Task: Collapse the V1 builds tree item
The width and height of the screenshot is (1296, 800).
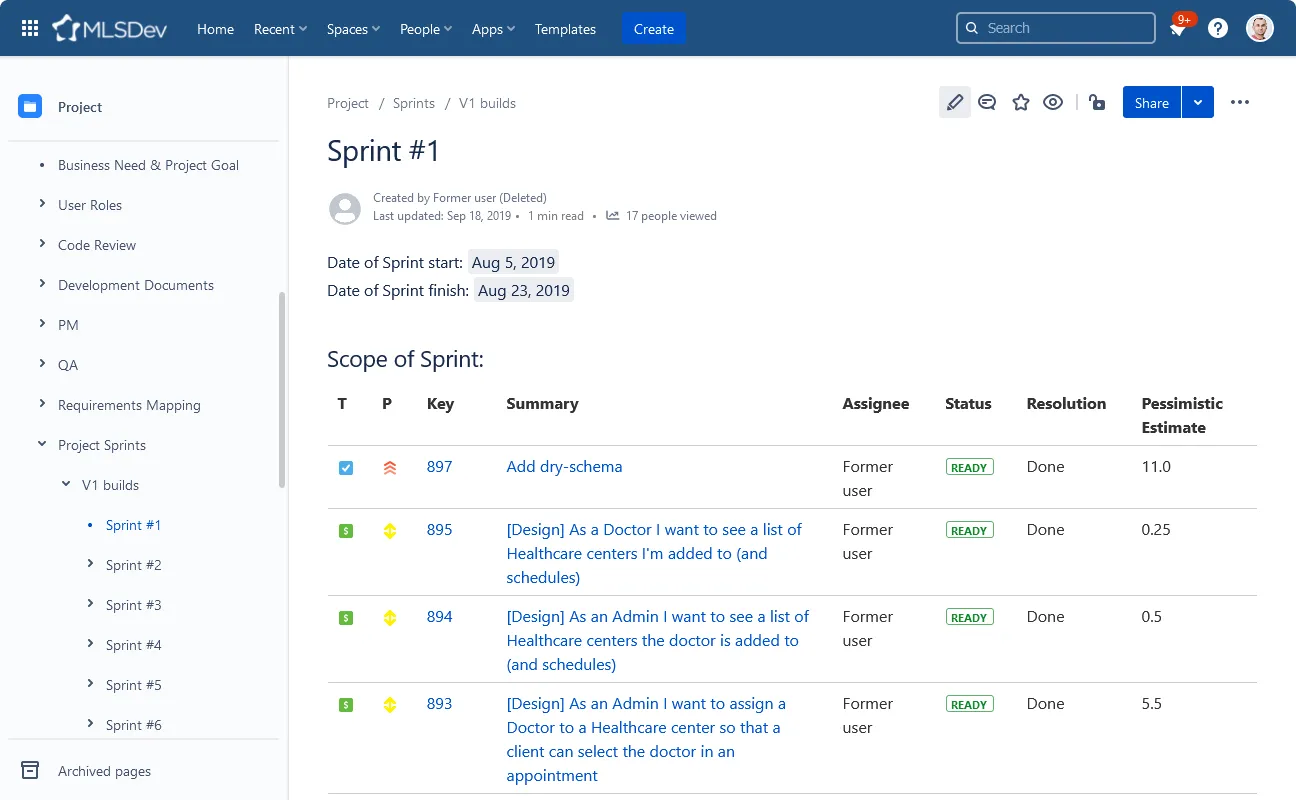Action: click(67, 485)
